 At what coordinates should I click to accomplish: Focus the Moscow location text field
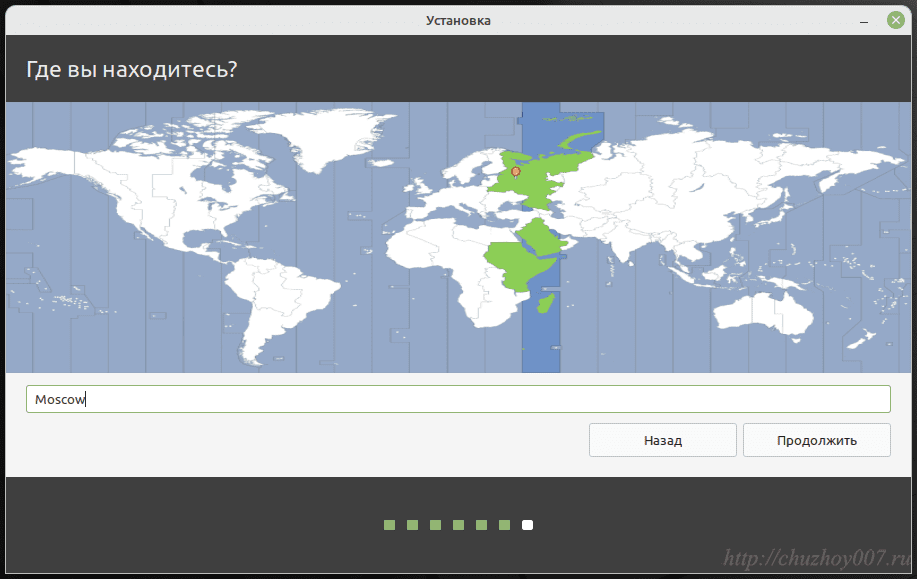(x=458, y=399)
